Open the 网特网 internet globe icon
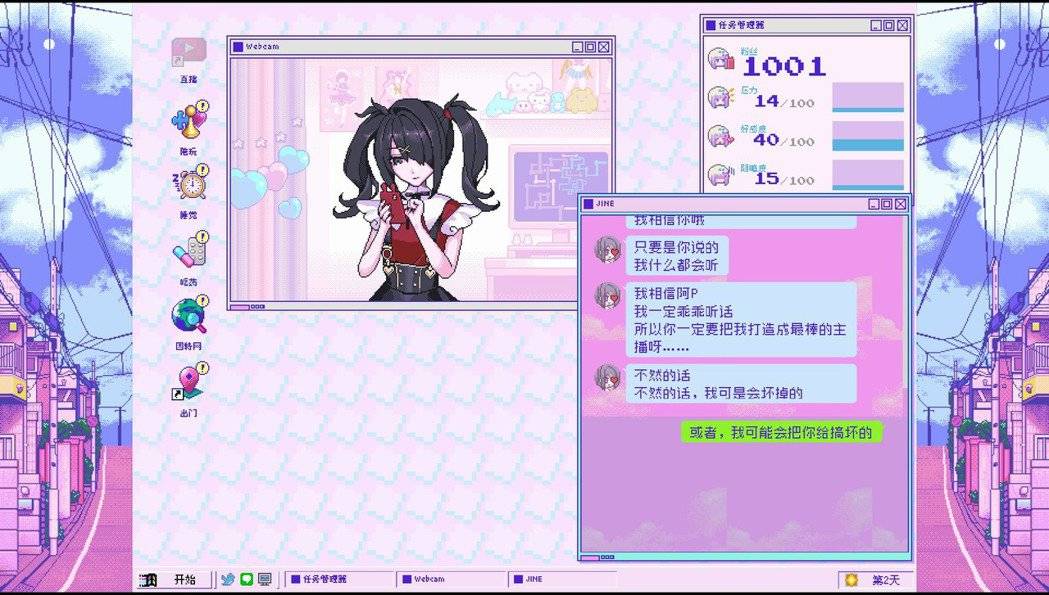Image resolution: width=1049 pixels, height=595 pixels. pyautogui.click(x=190, y=315)
